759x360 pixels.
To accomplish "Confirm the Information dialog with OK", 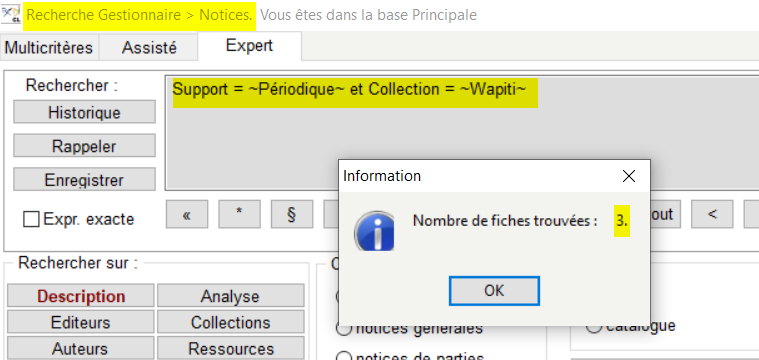I will click(494, 291).
